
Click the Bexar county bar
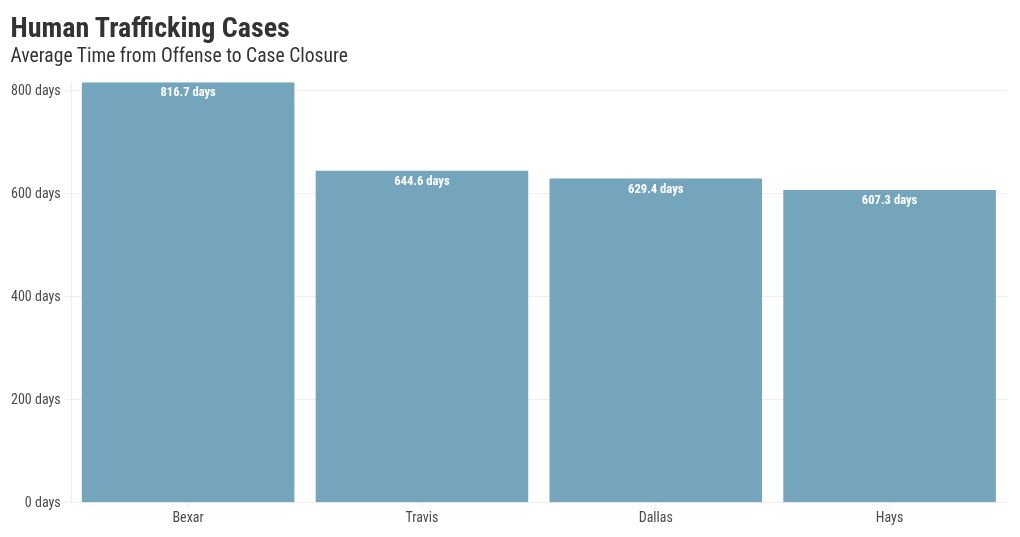[x=188, y=300]
